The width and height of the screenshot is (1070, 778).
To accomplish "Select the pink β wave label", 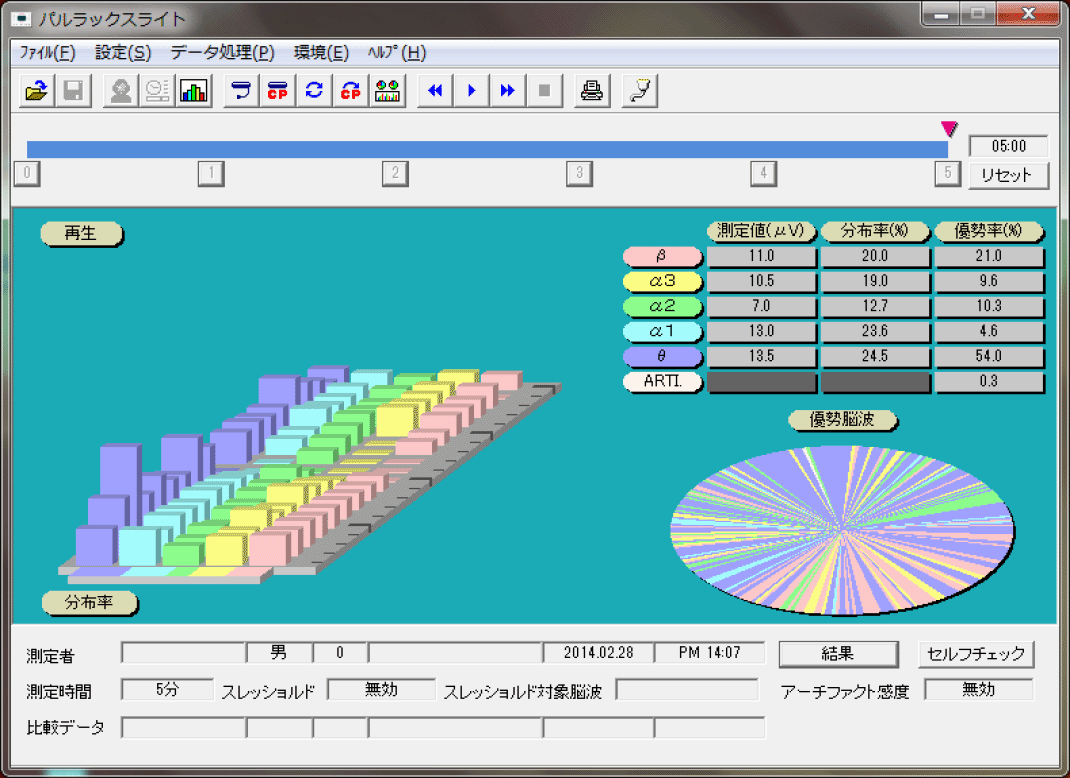I will pos(663,256).
